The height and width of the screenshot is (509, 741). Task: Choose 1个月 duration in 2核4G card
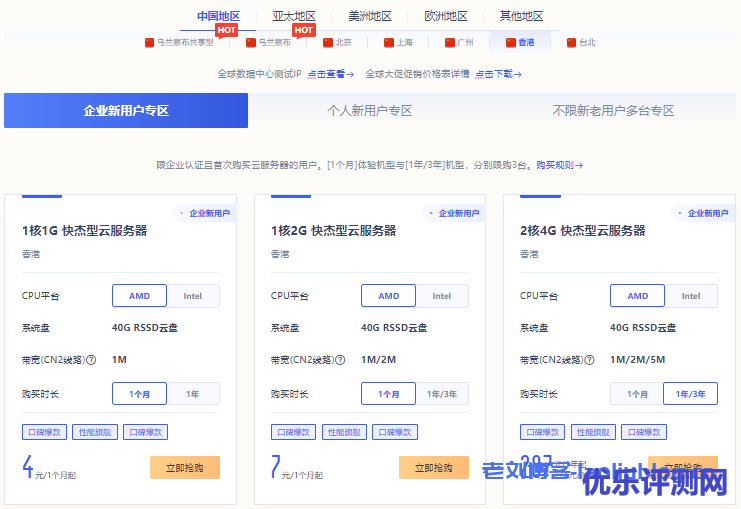[637, 394]
